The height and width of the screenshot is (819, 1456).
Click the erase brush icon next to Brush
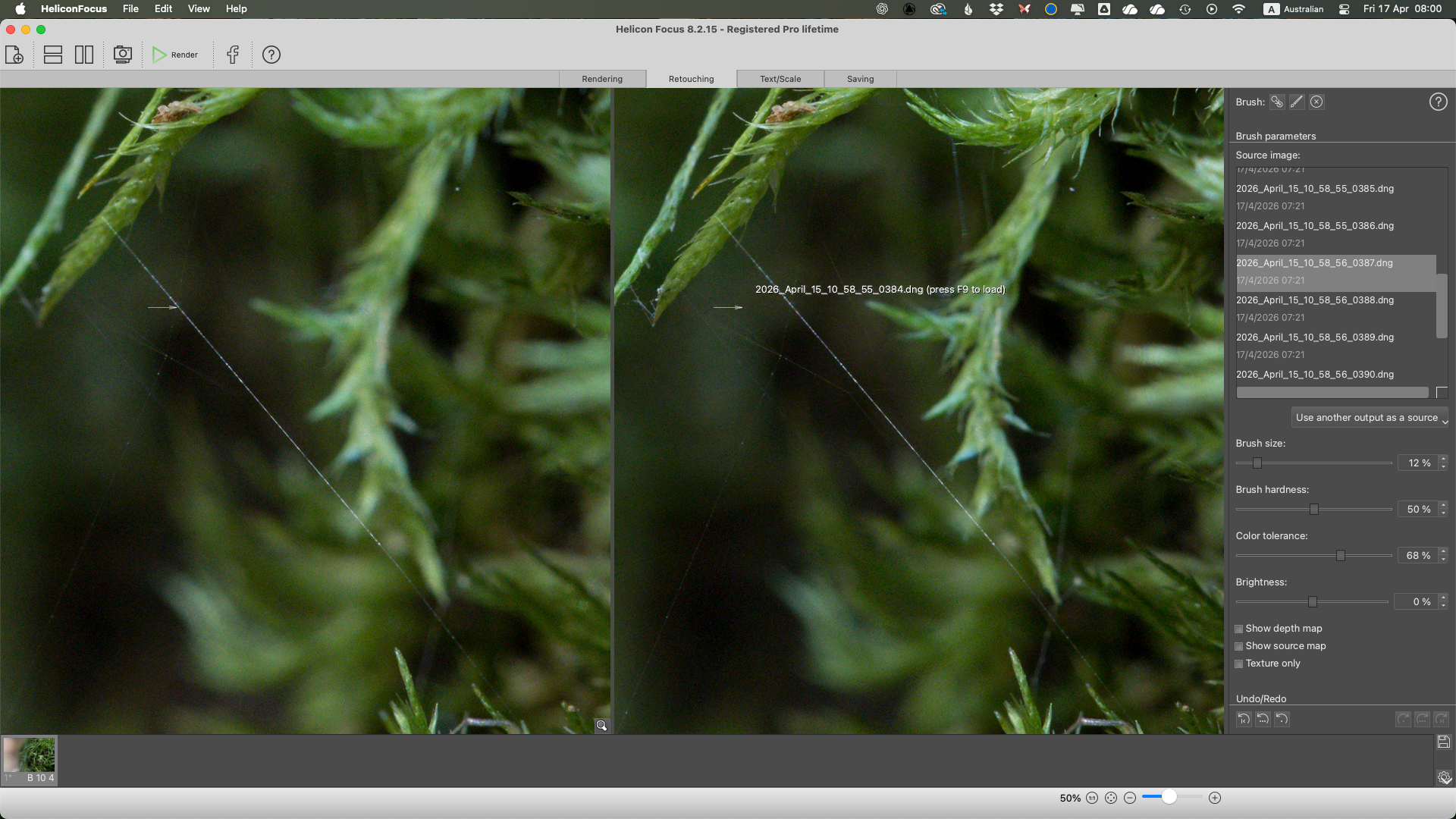1316,102
